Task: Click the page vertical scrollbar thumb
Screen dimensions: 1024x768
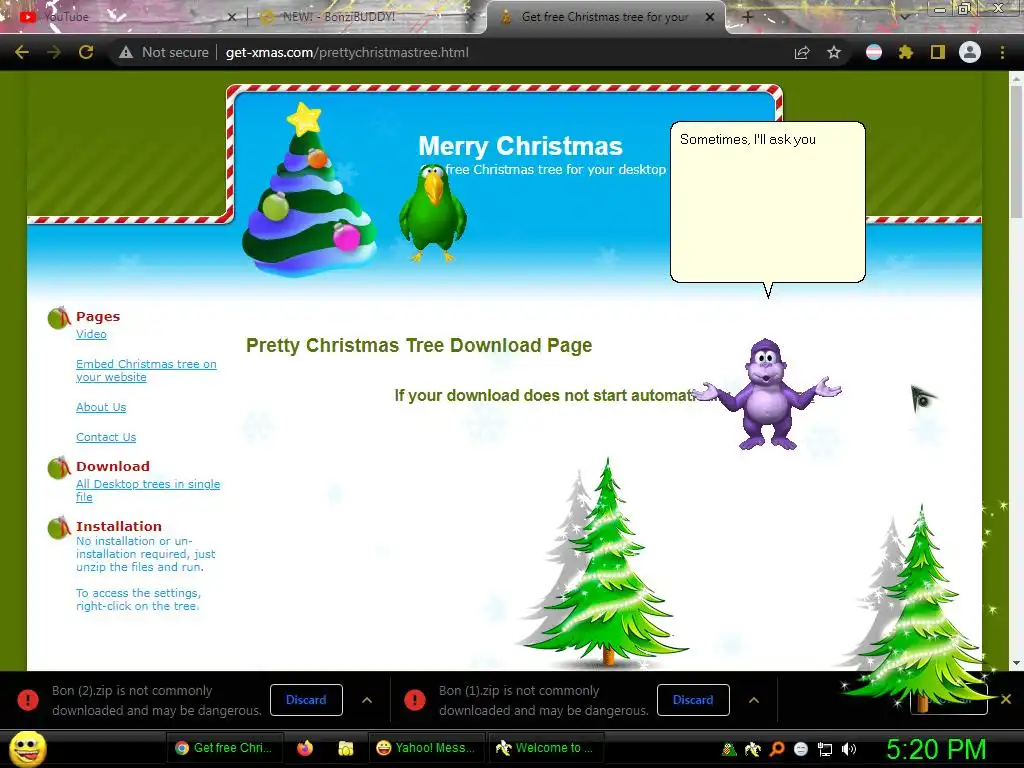Action: (x=1016, y=150)
